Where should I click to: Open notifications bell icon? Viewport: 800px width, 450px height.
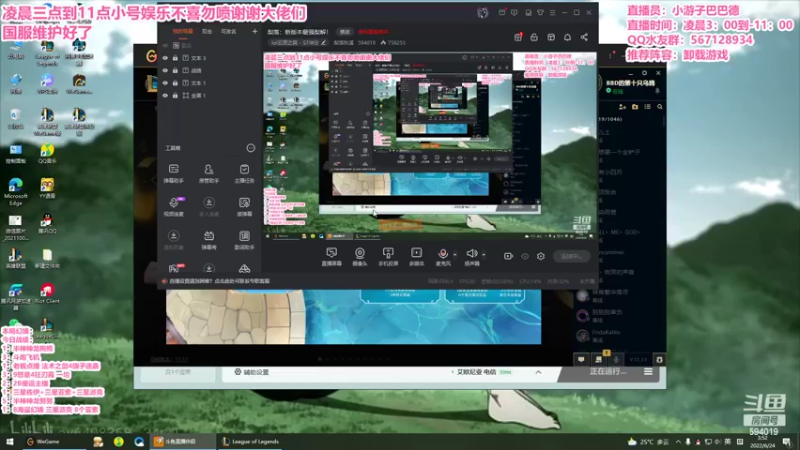coord(567,37)
